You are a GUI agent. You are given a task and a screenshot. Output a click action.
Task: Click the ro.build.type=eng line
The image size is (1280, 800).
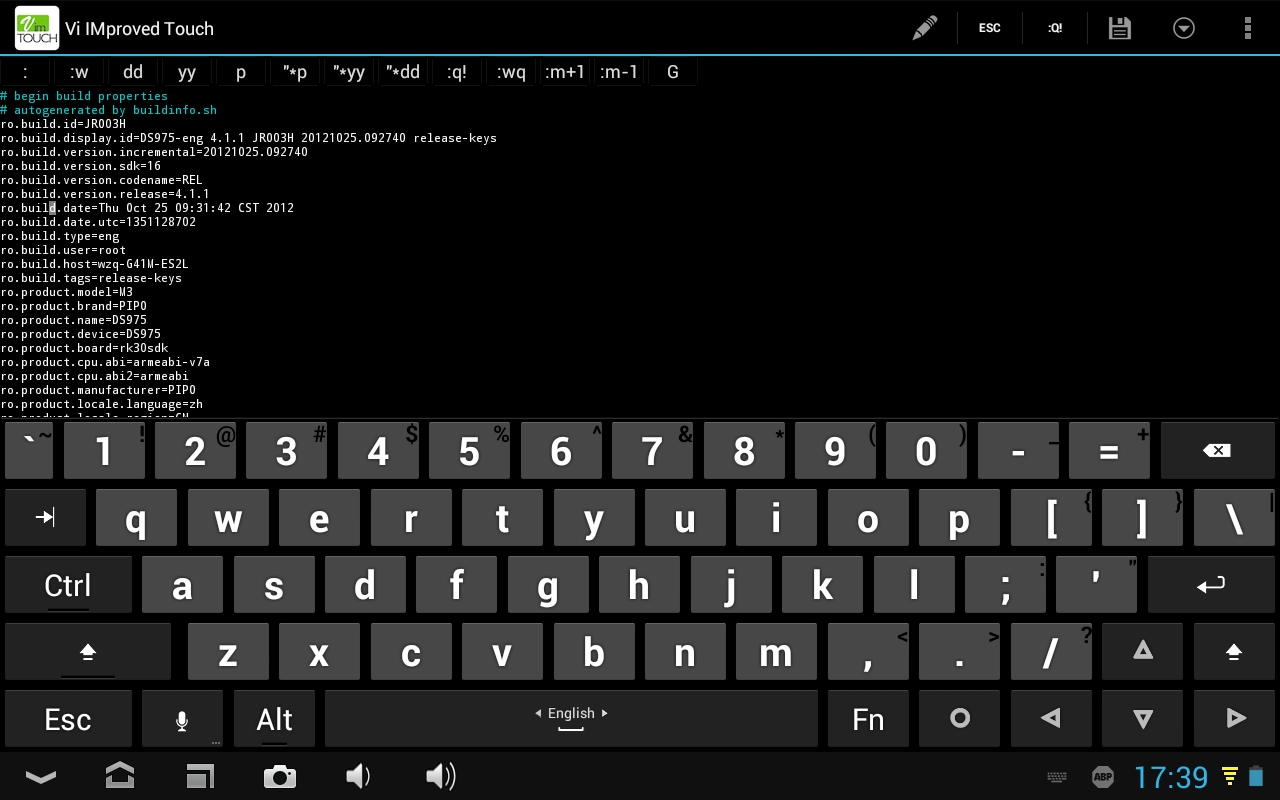point(60,236)
